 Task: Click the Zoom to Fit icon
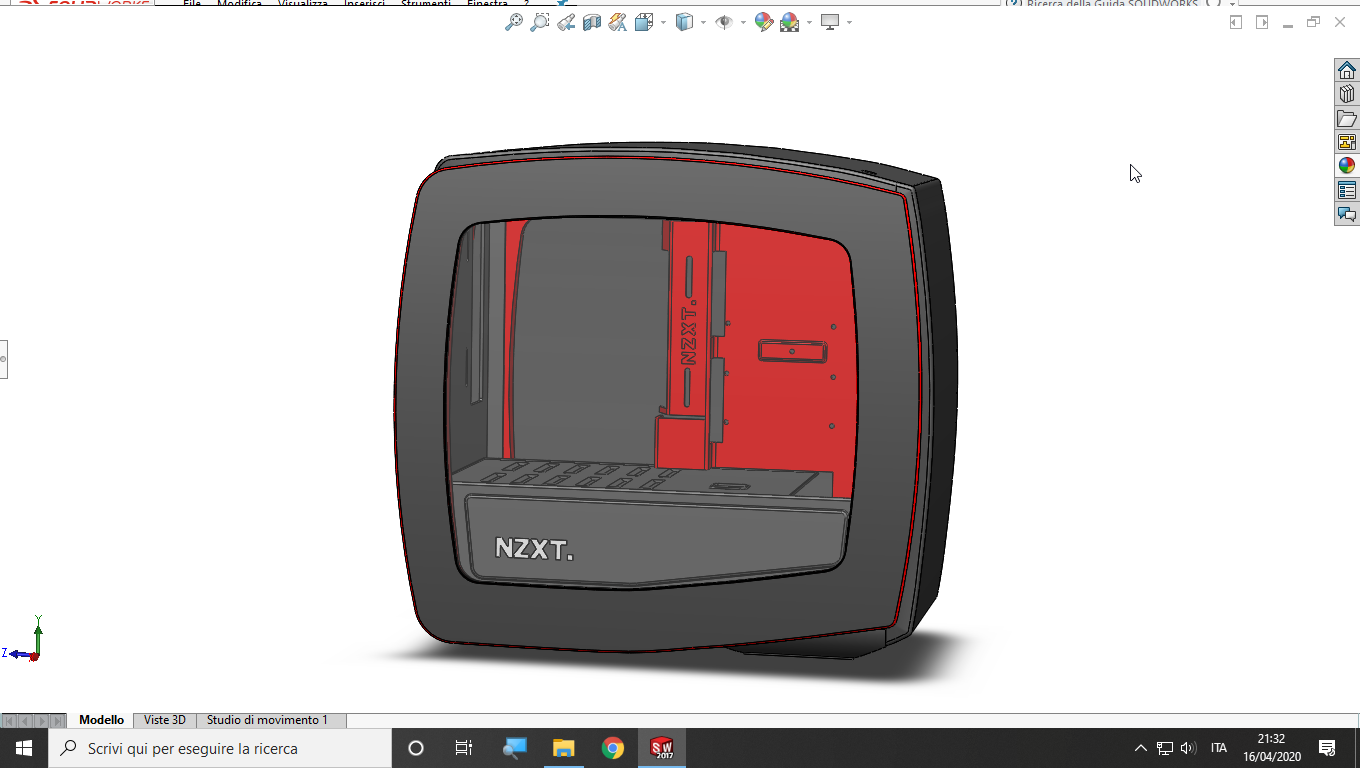514,22
